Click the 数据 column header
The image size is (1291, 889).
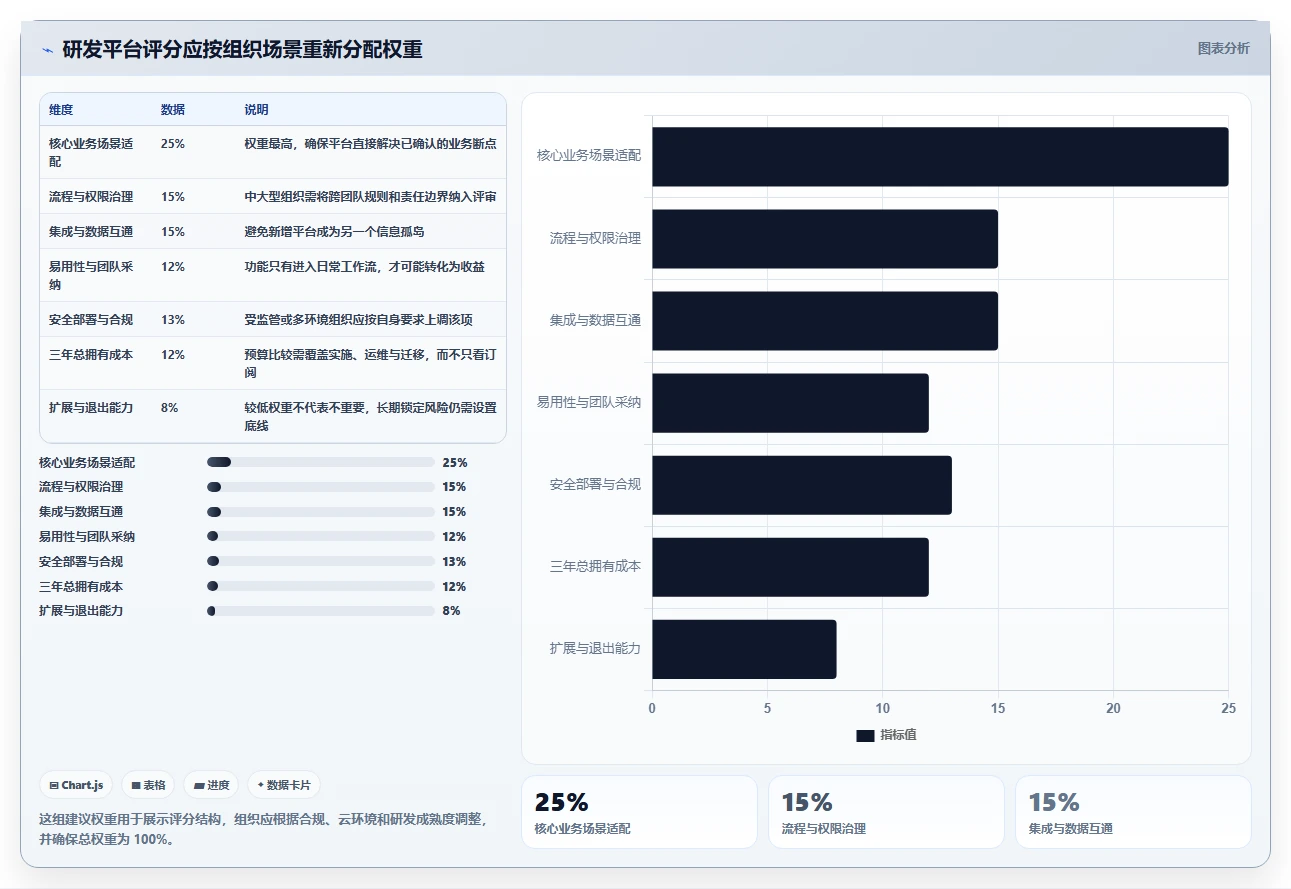click(173, 110)
